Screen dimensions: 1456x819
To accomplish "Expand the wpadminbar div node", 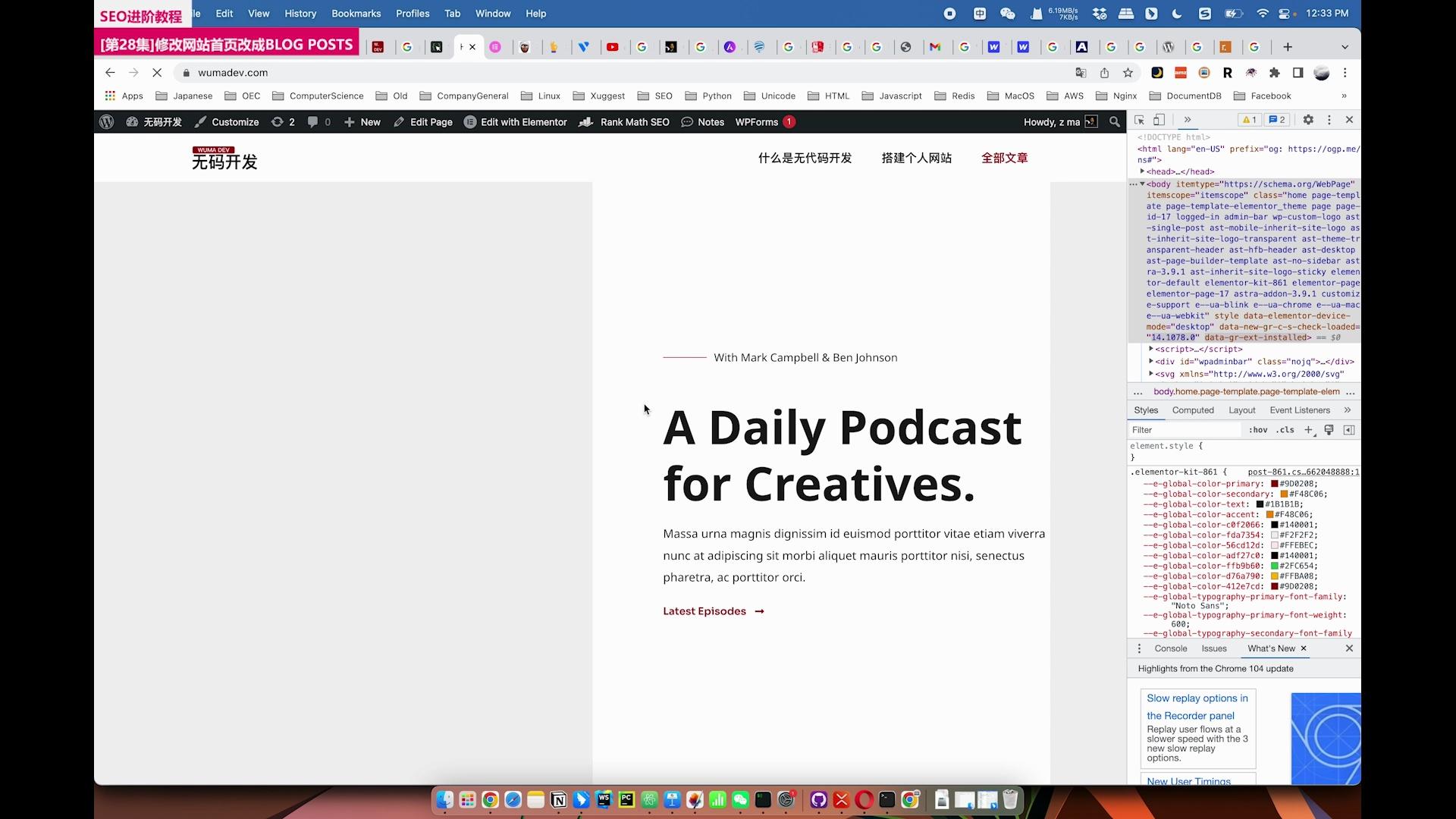I will click(x=1151, y=362).
